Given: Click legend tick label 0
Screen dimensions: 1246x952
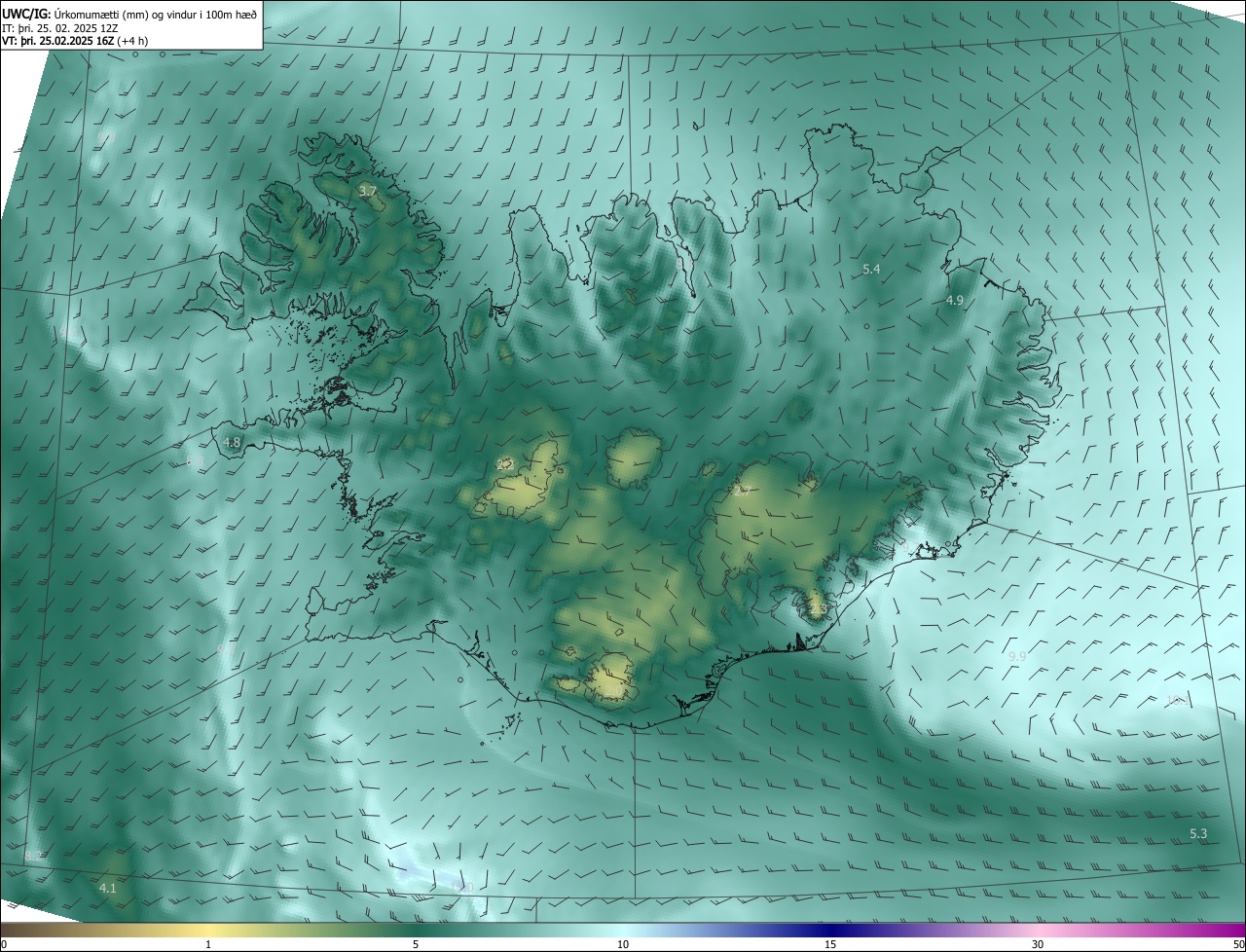Looking at the screenshot, I should click(4, 944).
